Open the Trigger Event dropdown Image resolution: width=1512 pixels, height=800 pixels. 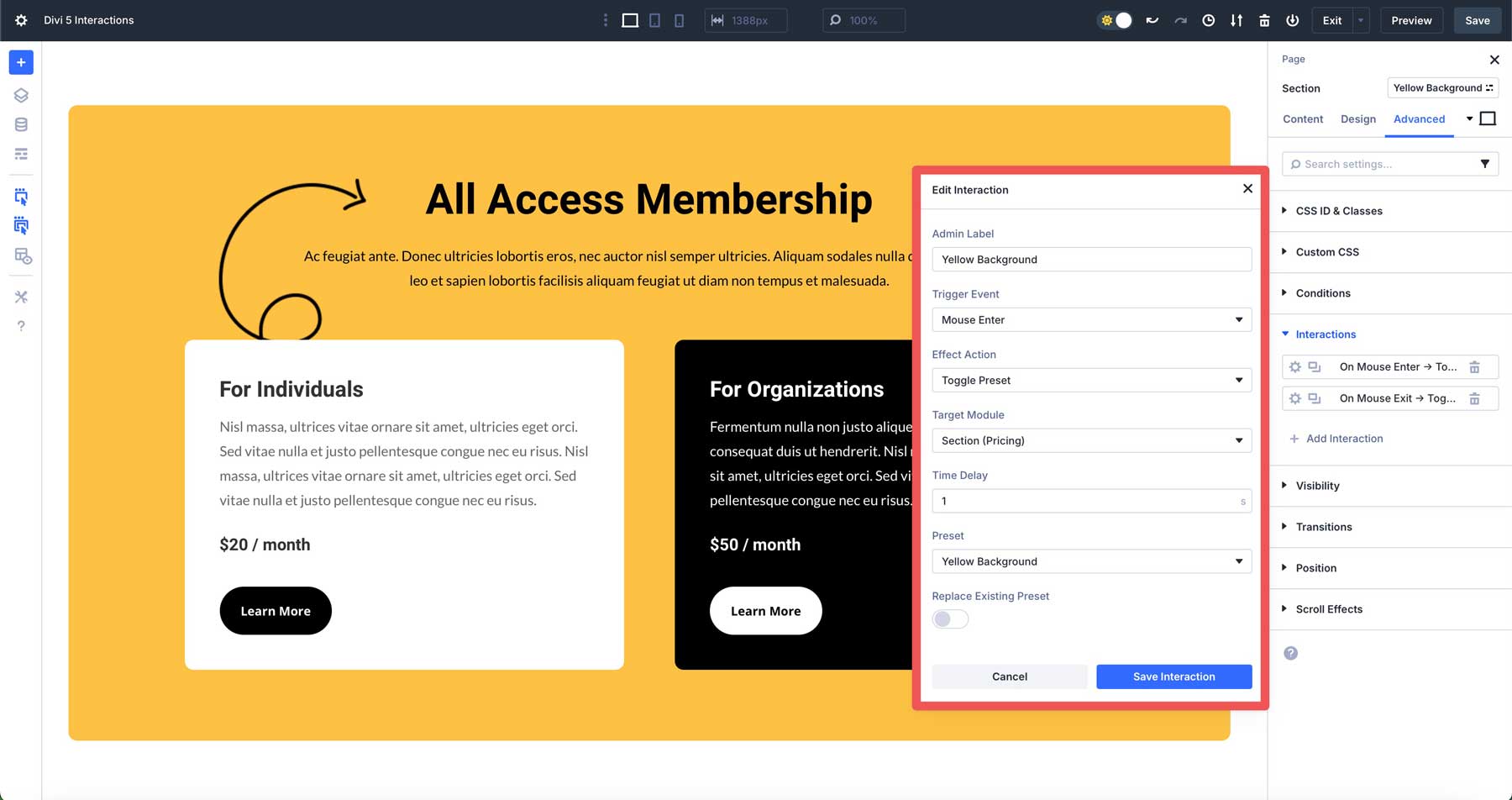(1090, 319)
